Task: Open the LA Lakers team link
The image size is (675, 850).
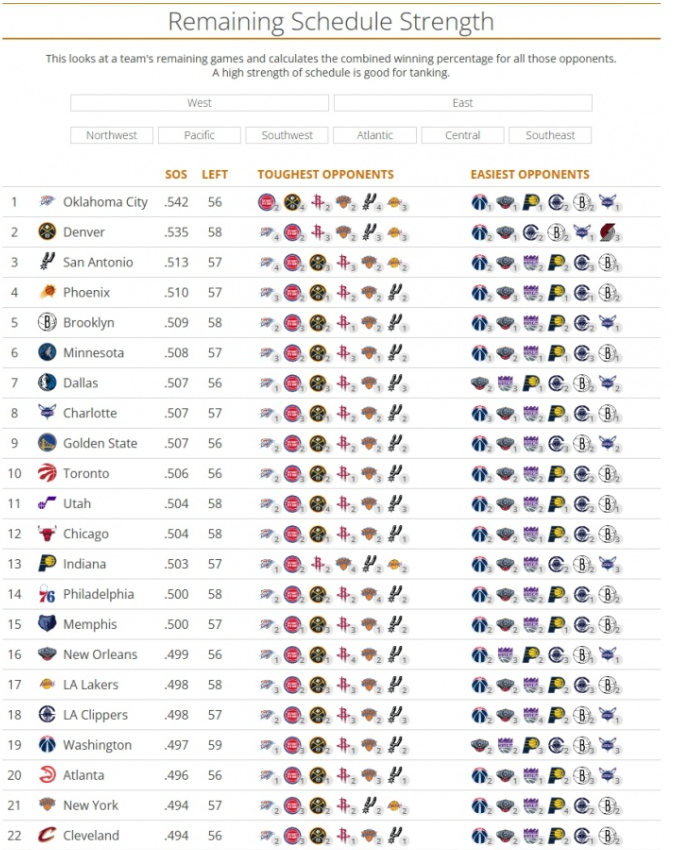Action: coord(90,685)
